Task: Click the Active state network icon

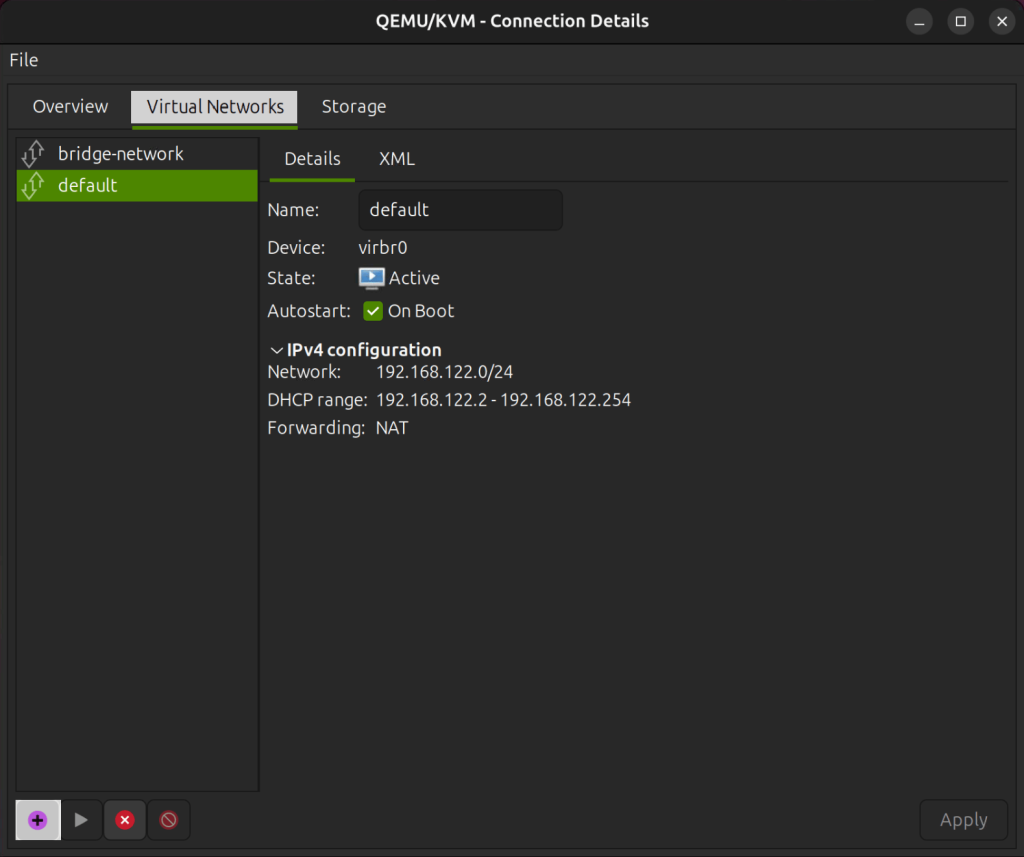Action: (x=370, y=278)
